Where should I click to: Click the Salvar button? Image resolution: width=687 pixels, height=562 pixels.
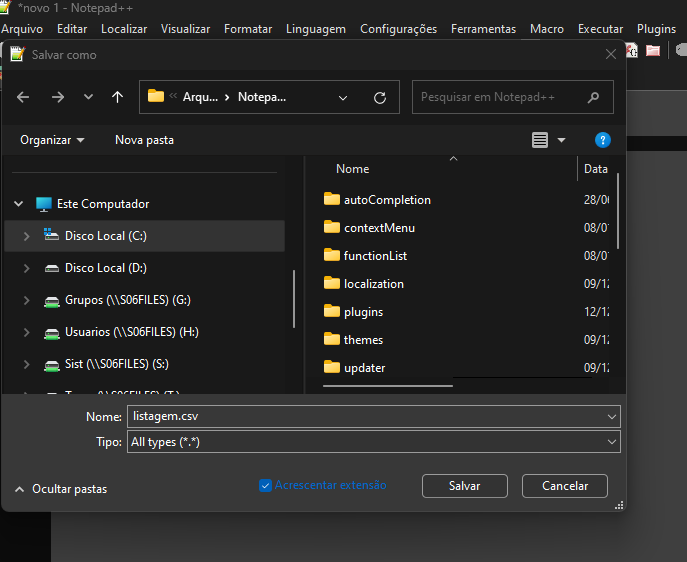click(x=465, y=486)
